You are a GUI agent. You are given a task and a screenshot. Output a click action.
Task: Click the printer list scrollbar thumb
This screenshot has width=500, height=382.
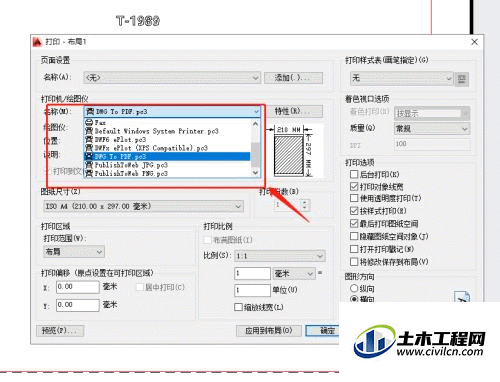(255, 155)
